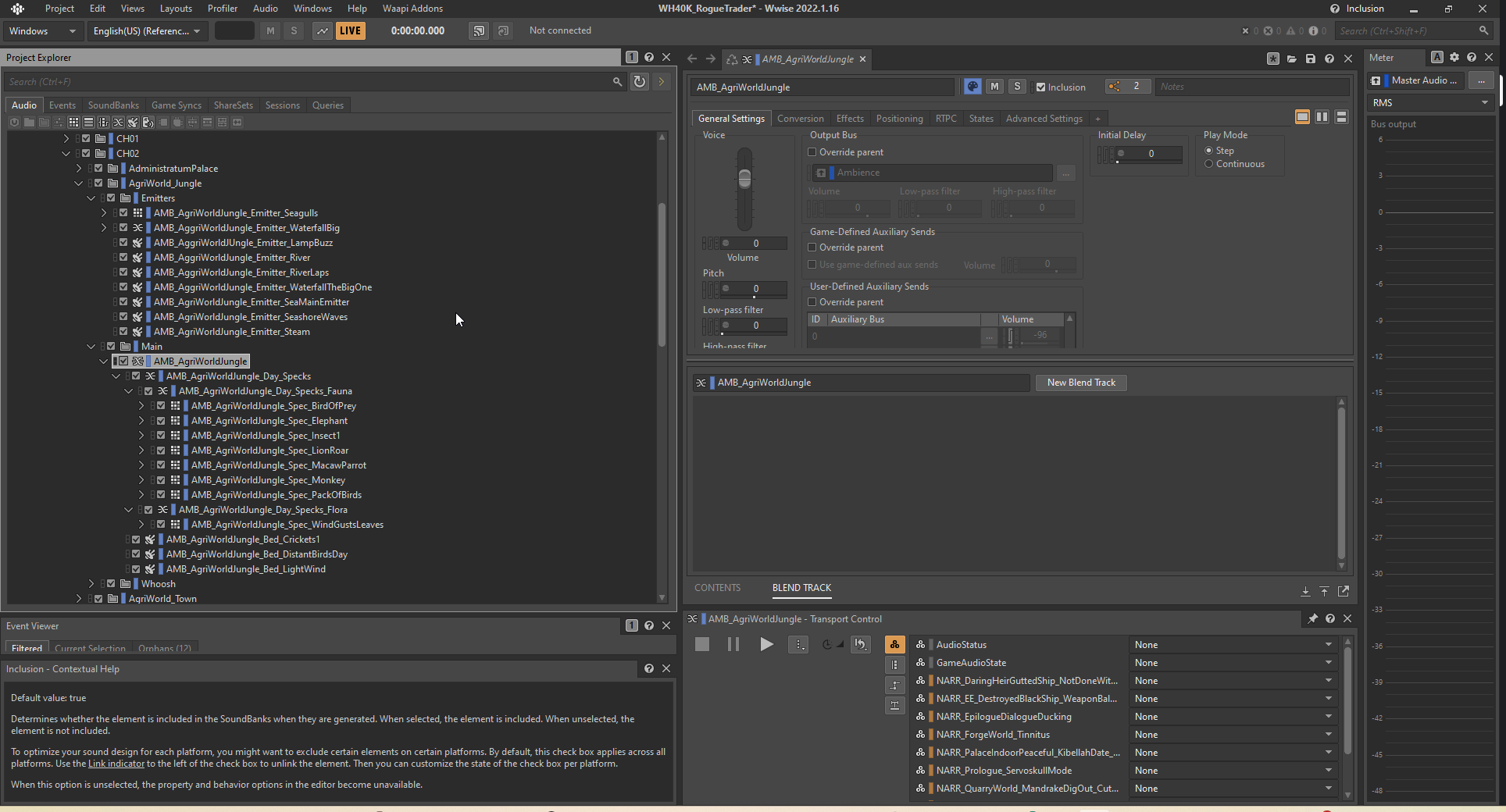Screen dimensions: 1506x812
Task: Switch to the CONTENTS view
Action: (x=717, y=587)
